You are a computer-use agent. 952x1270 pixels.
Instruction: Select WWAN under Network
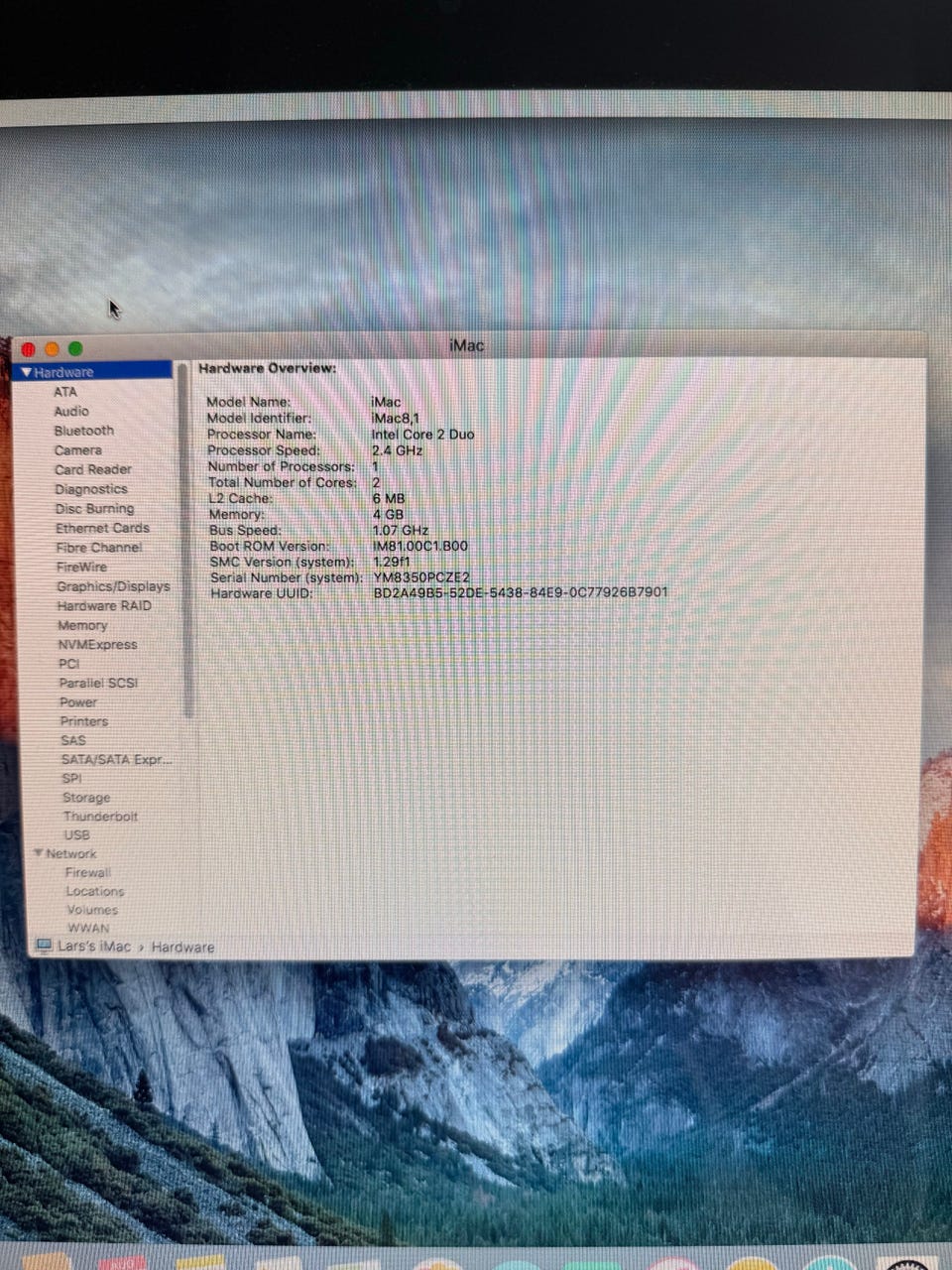[x=89, y=928]
